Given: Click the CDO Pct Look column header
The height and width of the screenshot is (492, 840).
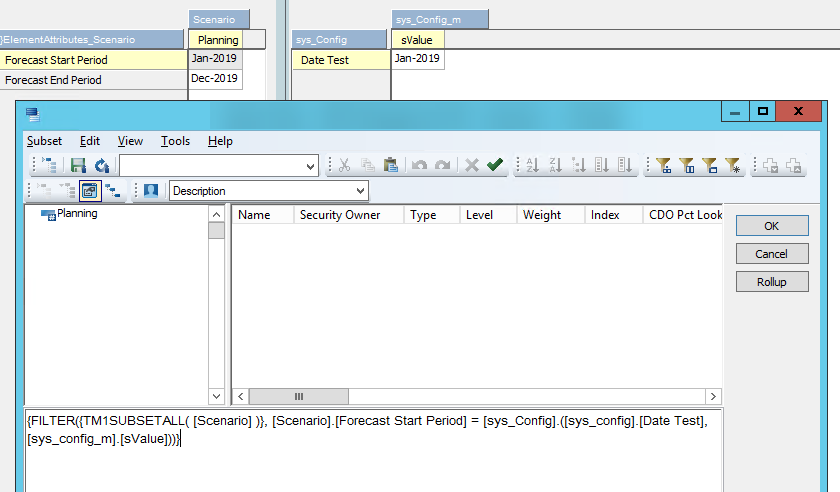Looking at the screenshot, I should (x=683, y=215).
